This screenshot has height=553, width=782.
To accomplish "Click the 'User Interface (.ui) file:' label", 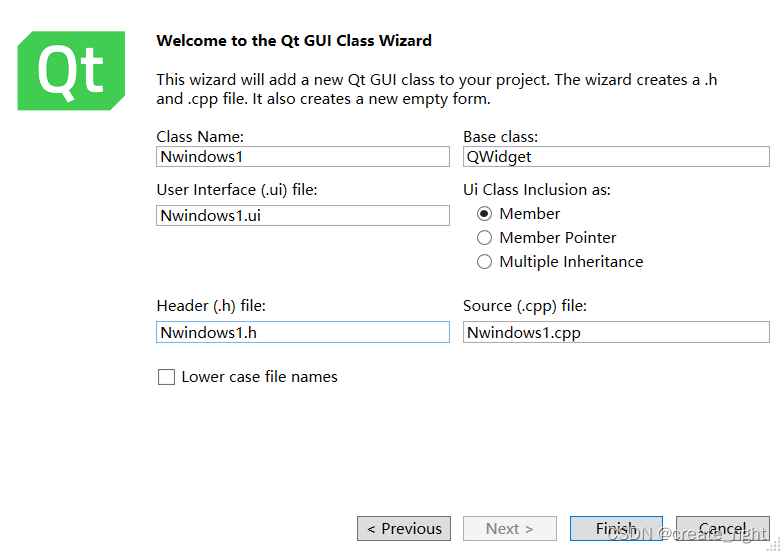I will pos(237,190).
